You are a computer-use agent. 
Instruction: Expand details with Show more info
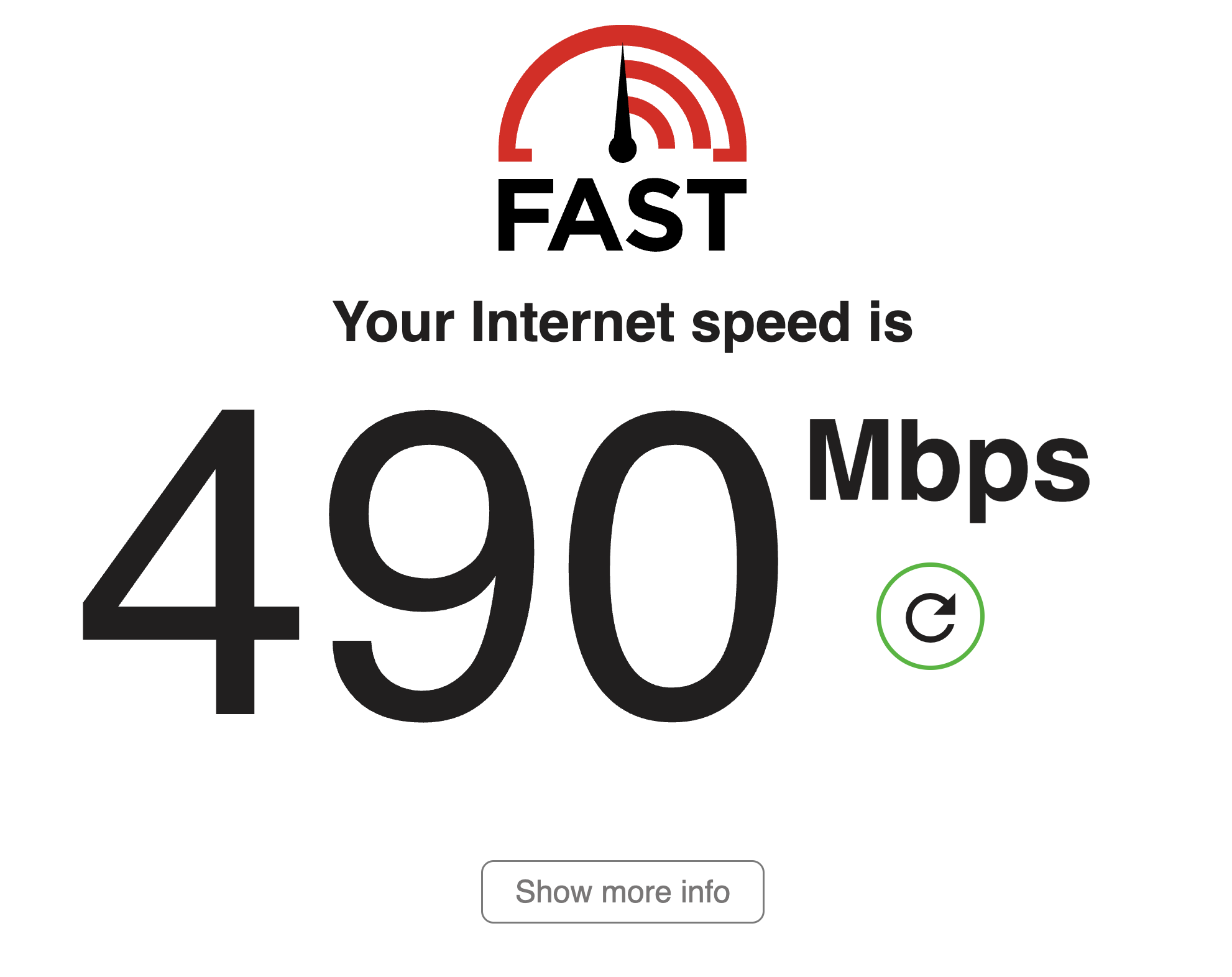pos(622,891)
